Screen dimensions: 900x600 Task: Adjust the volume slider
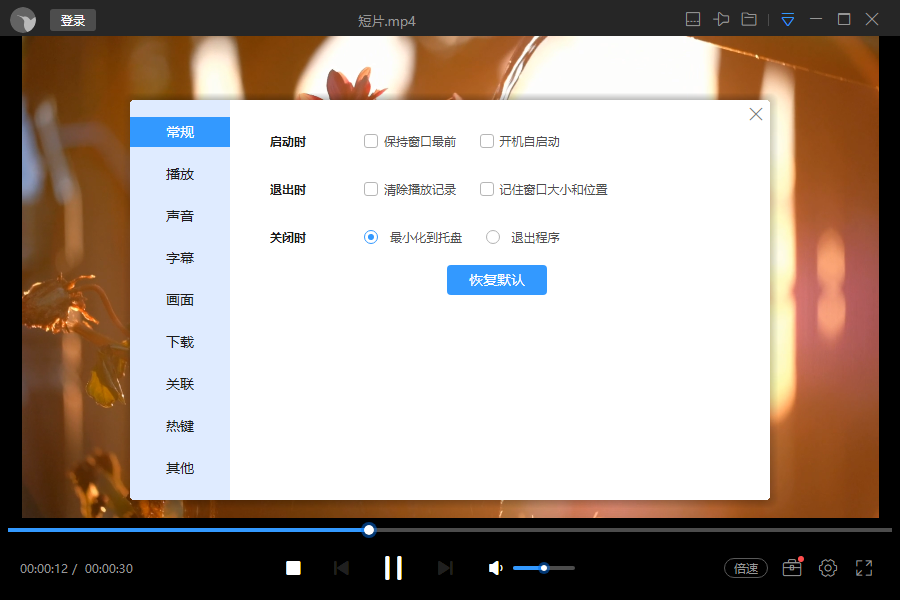point(543,567)
